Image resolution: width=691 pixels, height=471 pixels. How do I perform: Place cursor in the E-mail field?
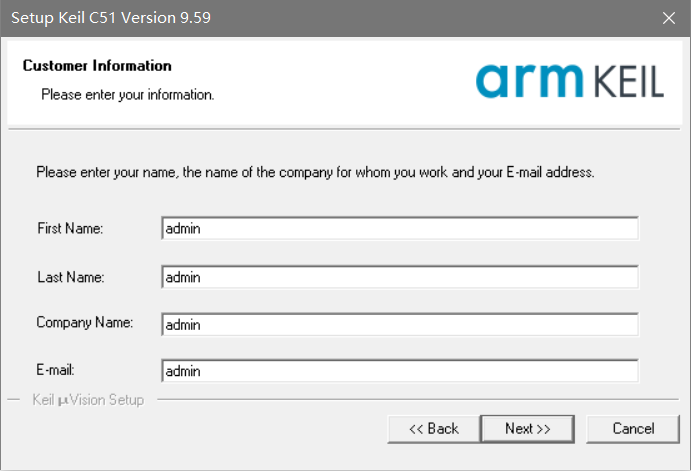tap(400, 371)
